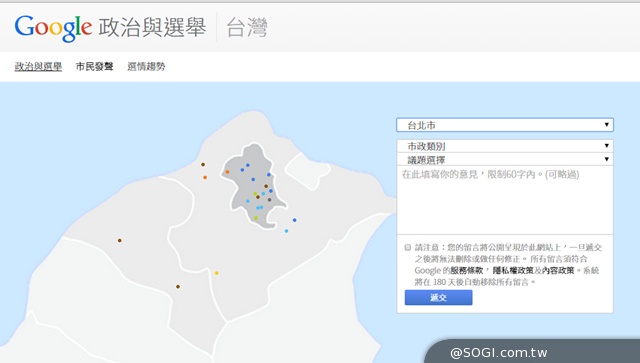Image resolution: width=640 pixels, height=363 pixels.
Task: Click the yellow dot on the map
Action: [216, 273]
